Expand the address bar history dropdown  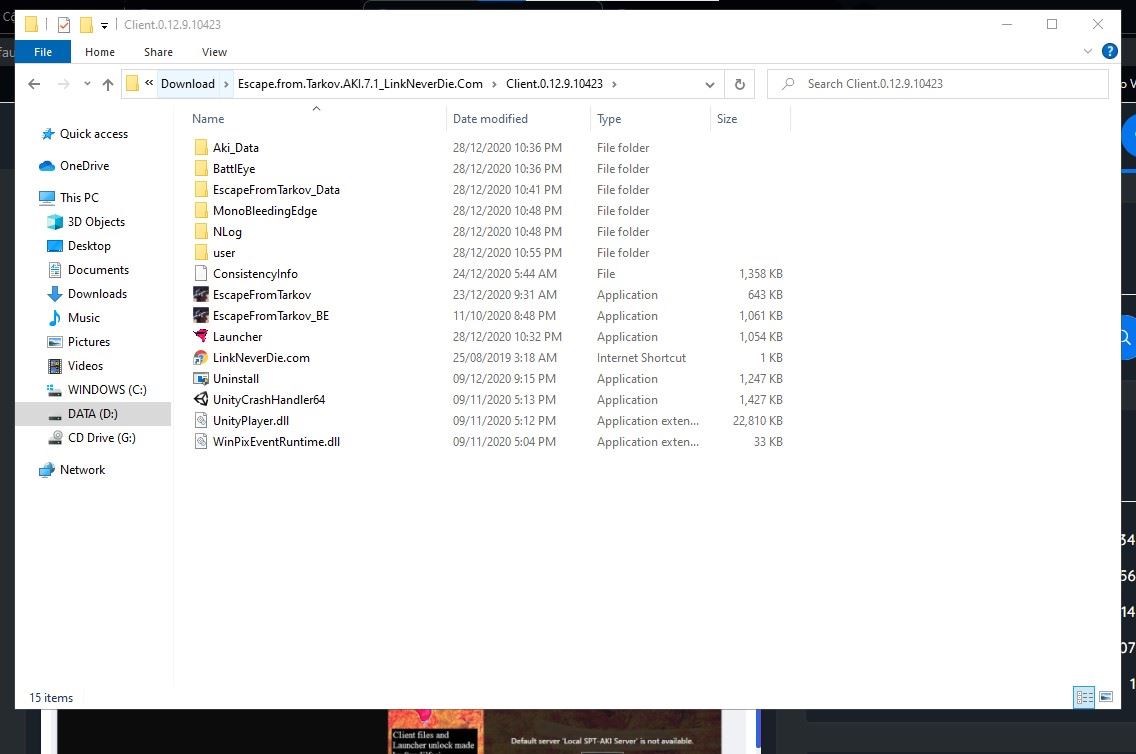[x=710, y=84]
